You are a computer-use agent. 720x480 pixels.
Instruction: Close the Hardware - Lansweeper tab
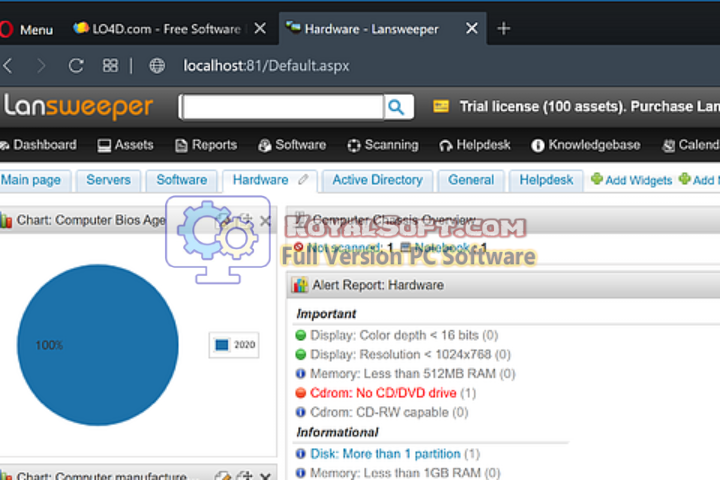point(471,29)
